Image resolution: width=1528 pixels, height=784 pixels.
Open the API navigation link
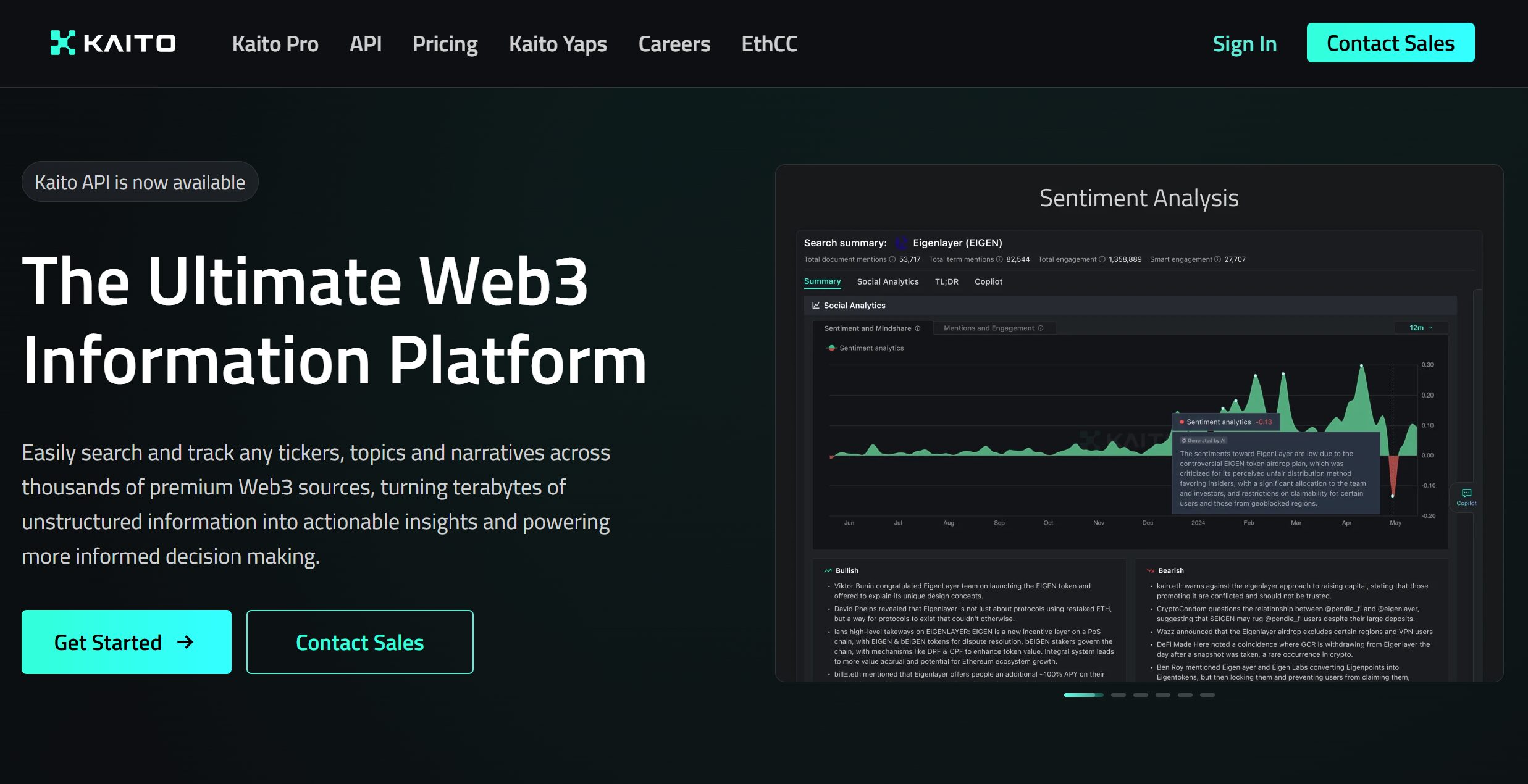pyautogui.click(x=366, y=44)
